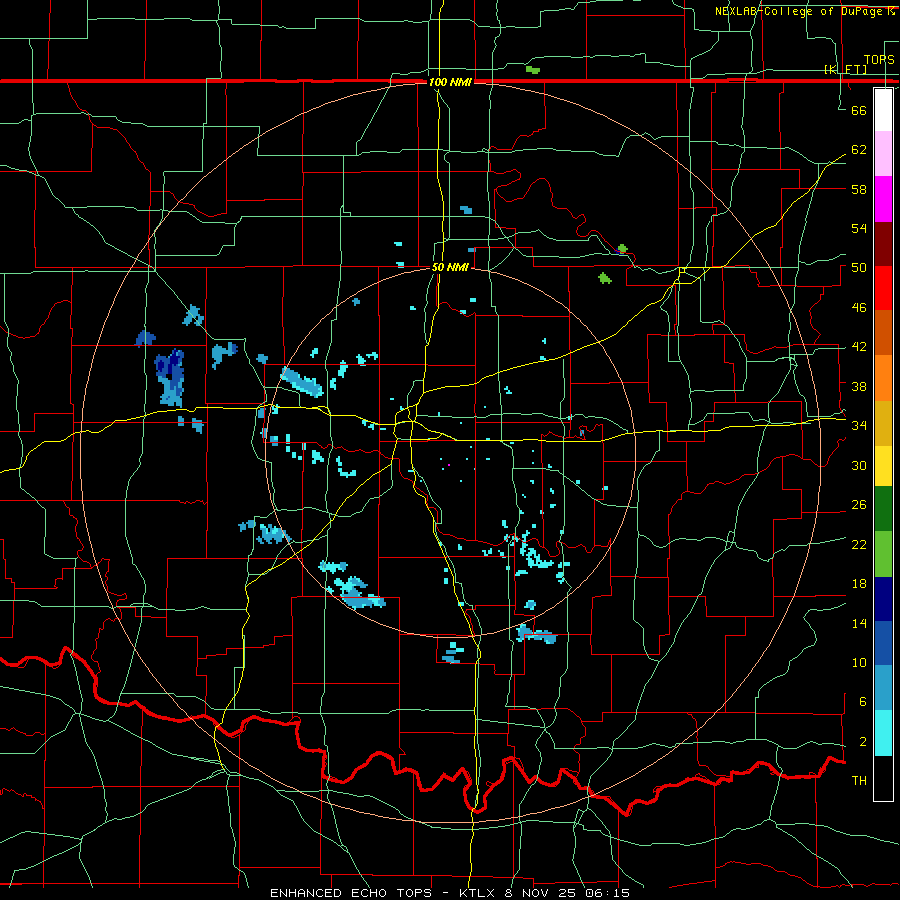Pick the light green legend band

pyautogui.click(x=883, y=554)
